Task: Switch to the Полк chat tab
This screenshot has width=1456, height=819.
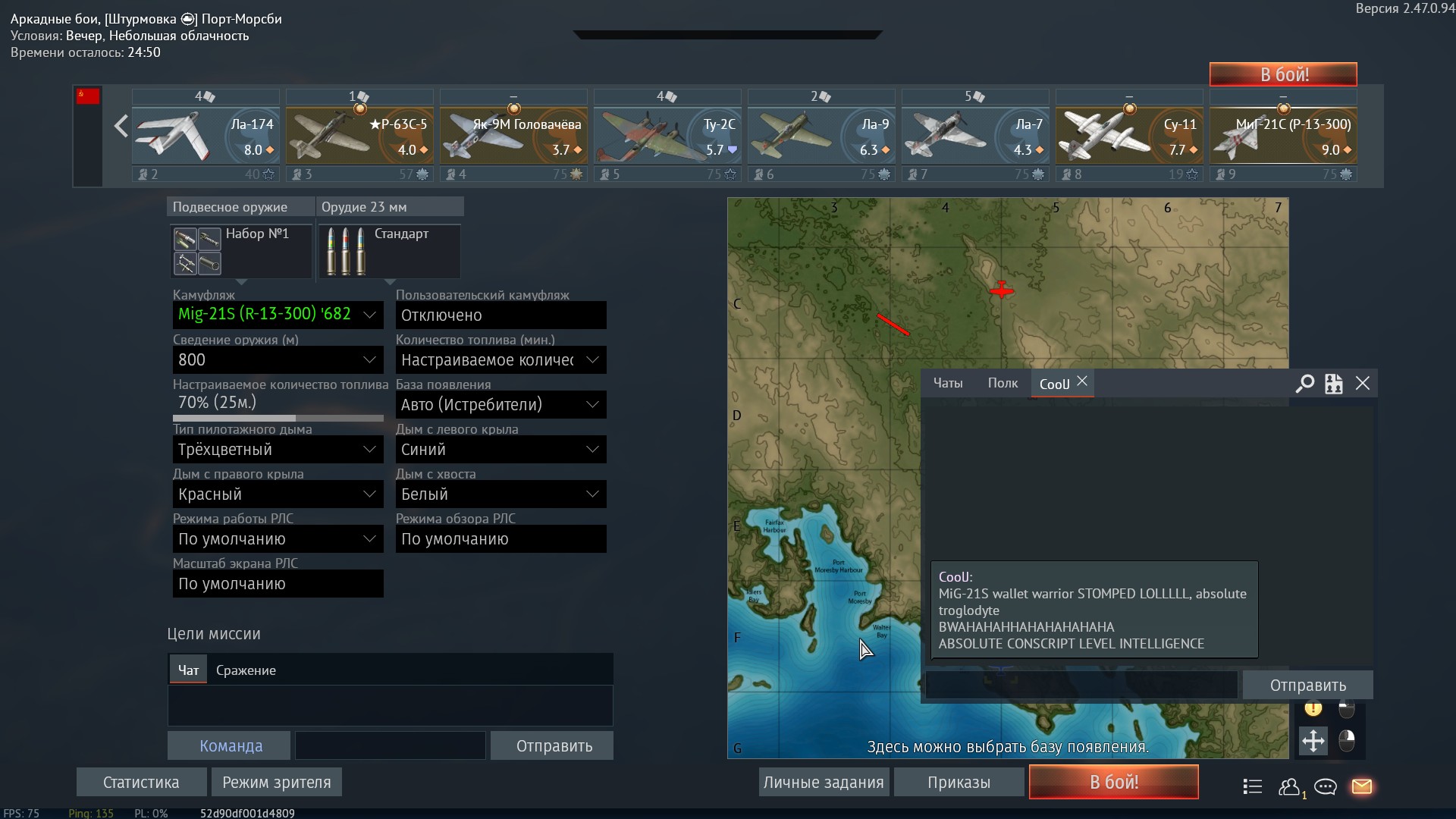Action: coord(1003,384)
